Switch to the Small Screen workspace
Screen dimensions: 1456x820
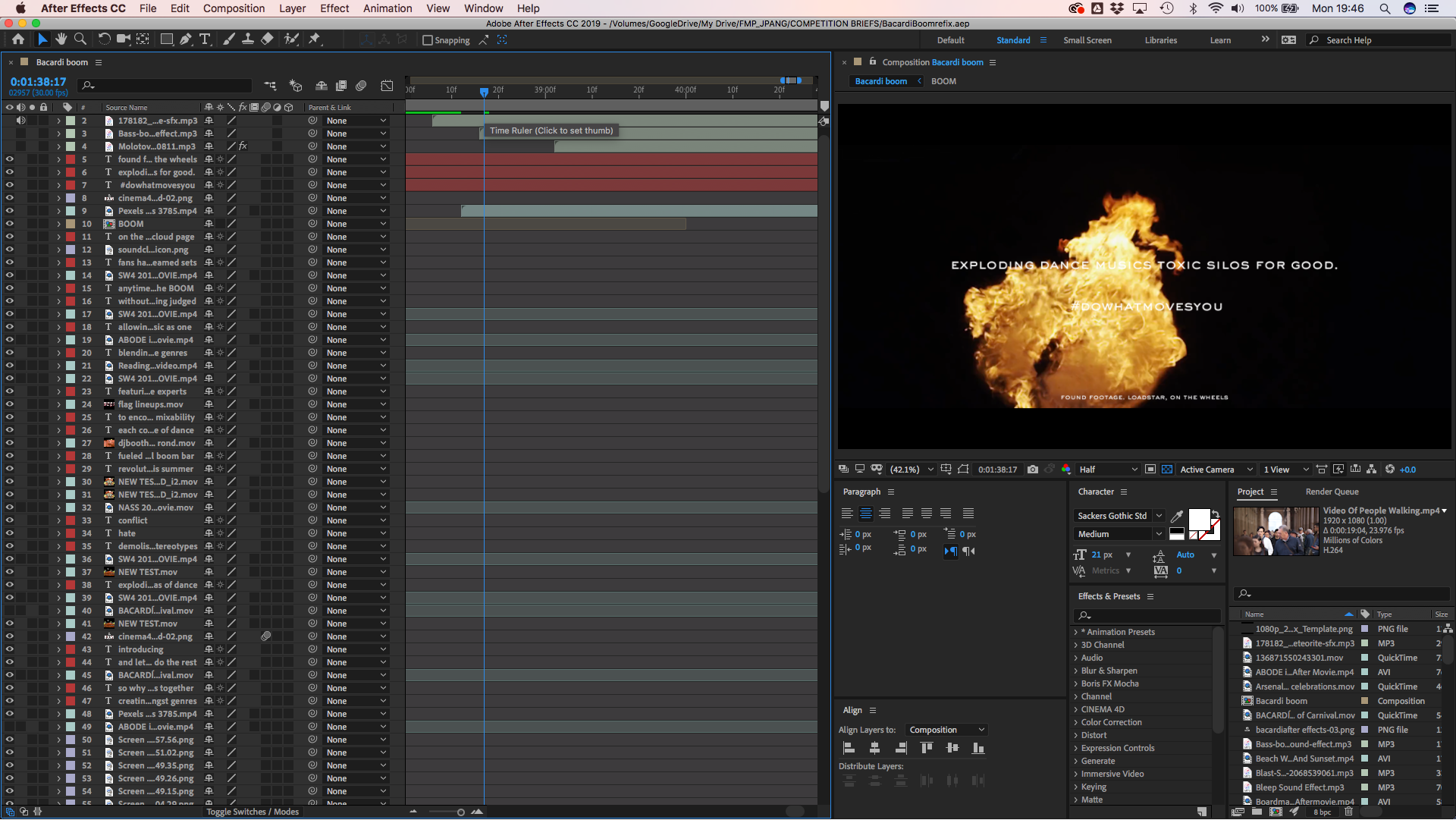click(x=1087, y=40)
